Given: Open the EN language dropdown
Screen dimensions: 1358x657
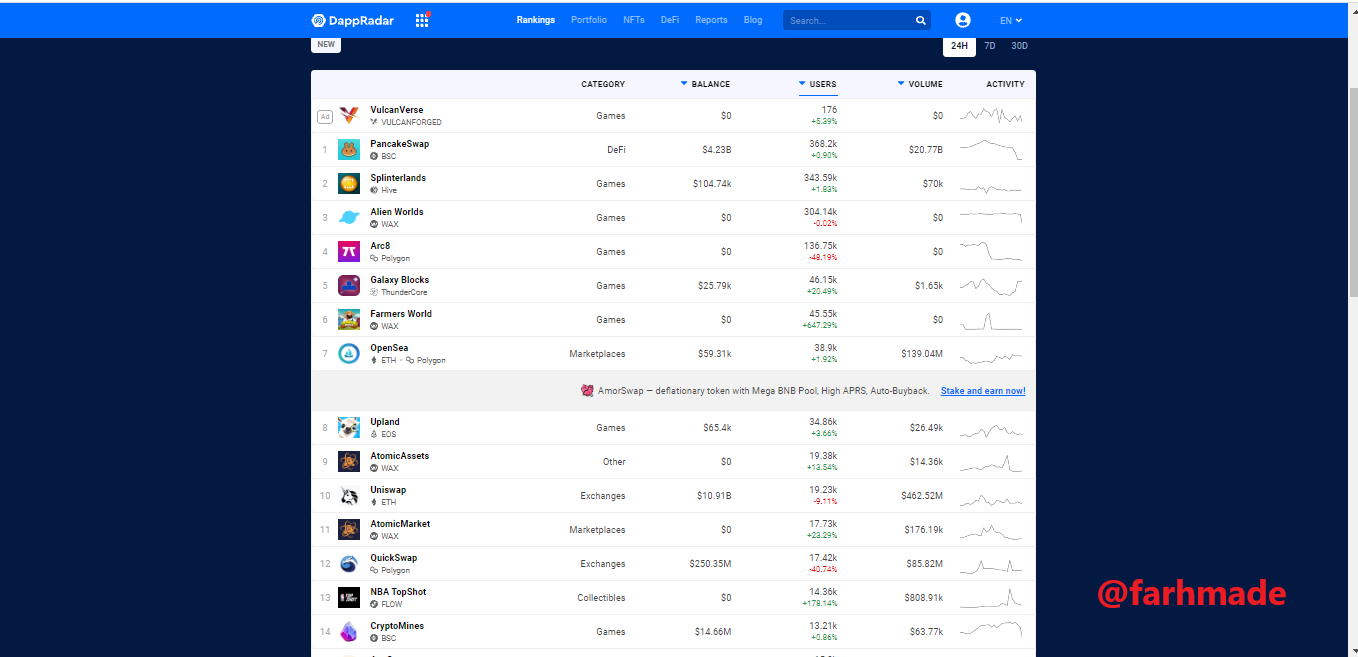Looking at the screenshot, I should [1011, 20].
